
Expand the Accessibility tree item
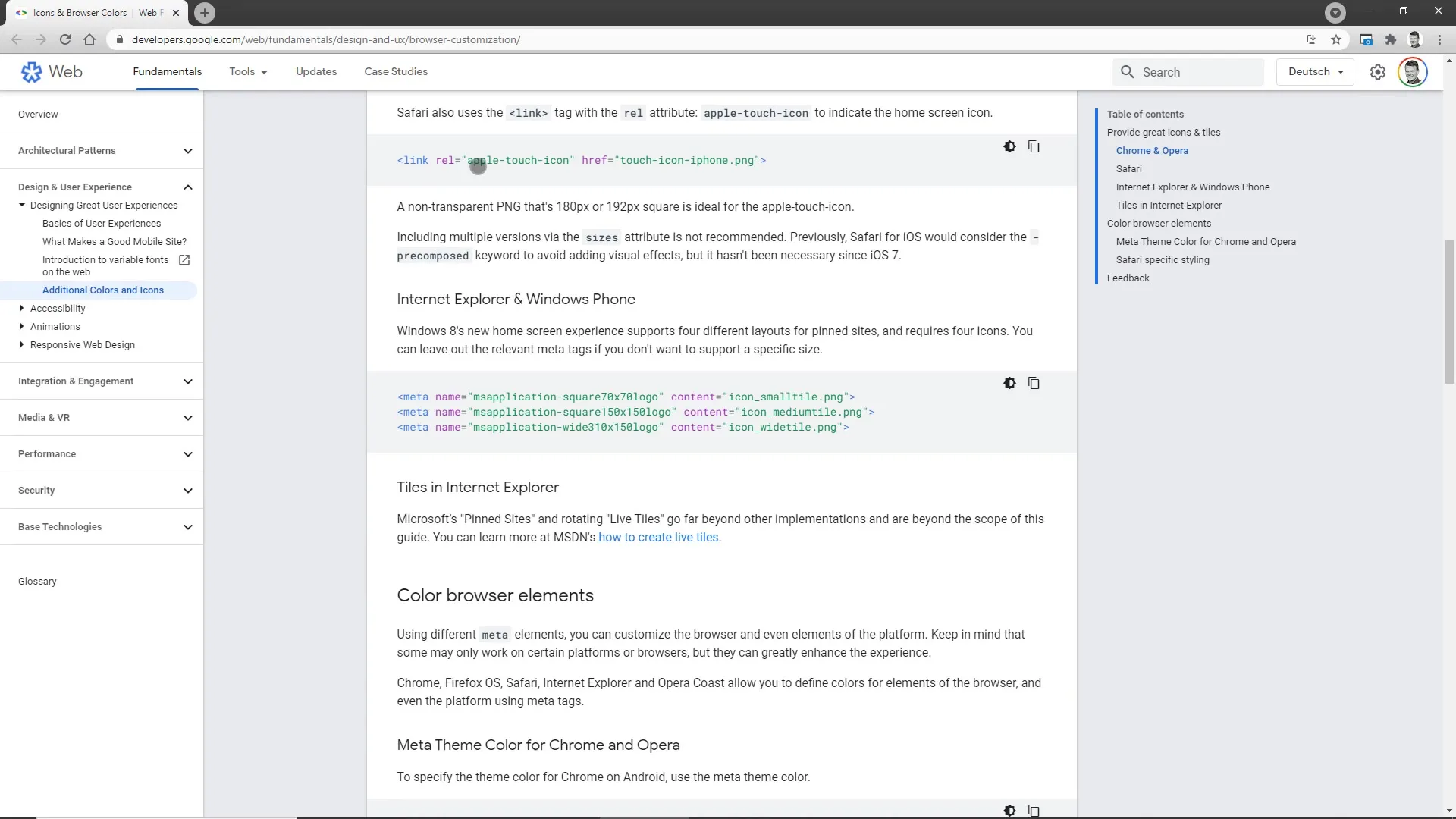tap(22, 309)
